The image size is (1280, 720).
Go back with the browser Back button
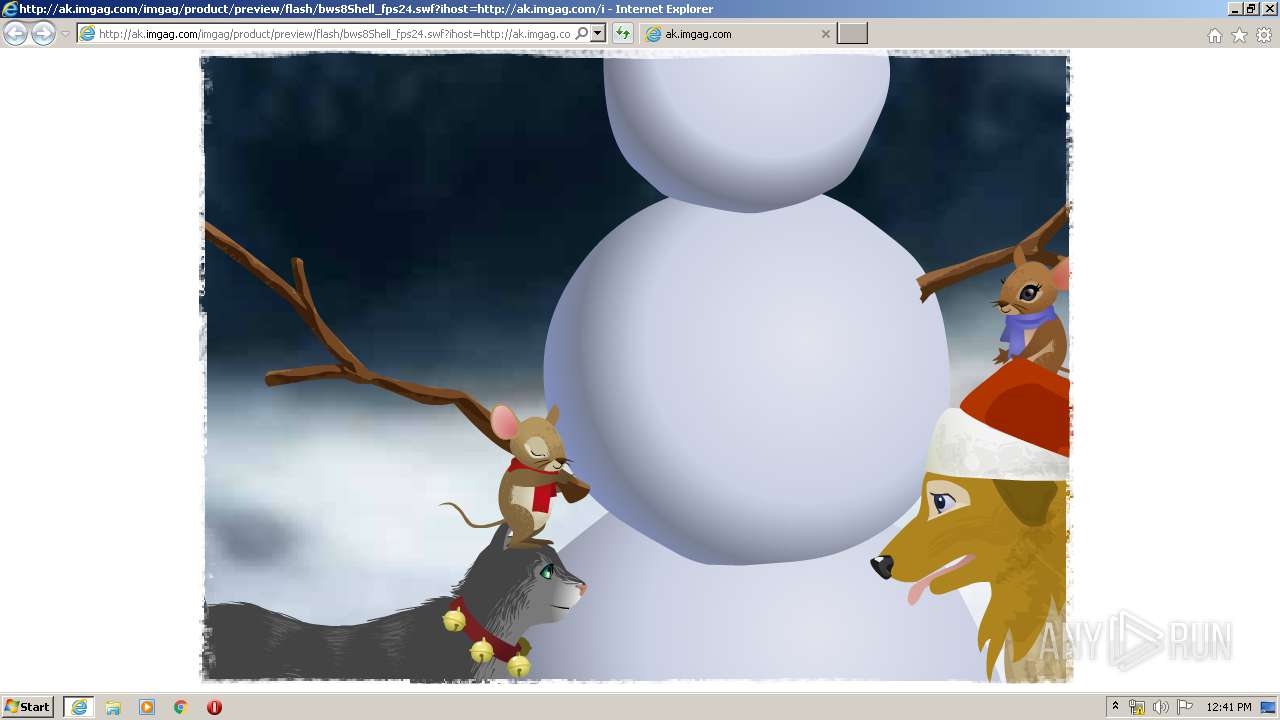click(x=15, y=33)
